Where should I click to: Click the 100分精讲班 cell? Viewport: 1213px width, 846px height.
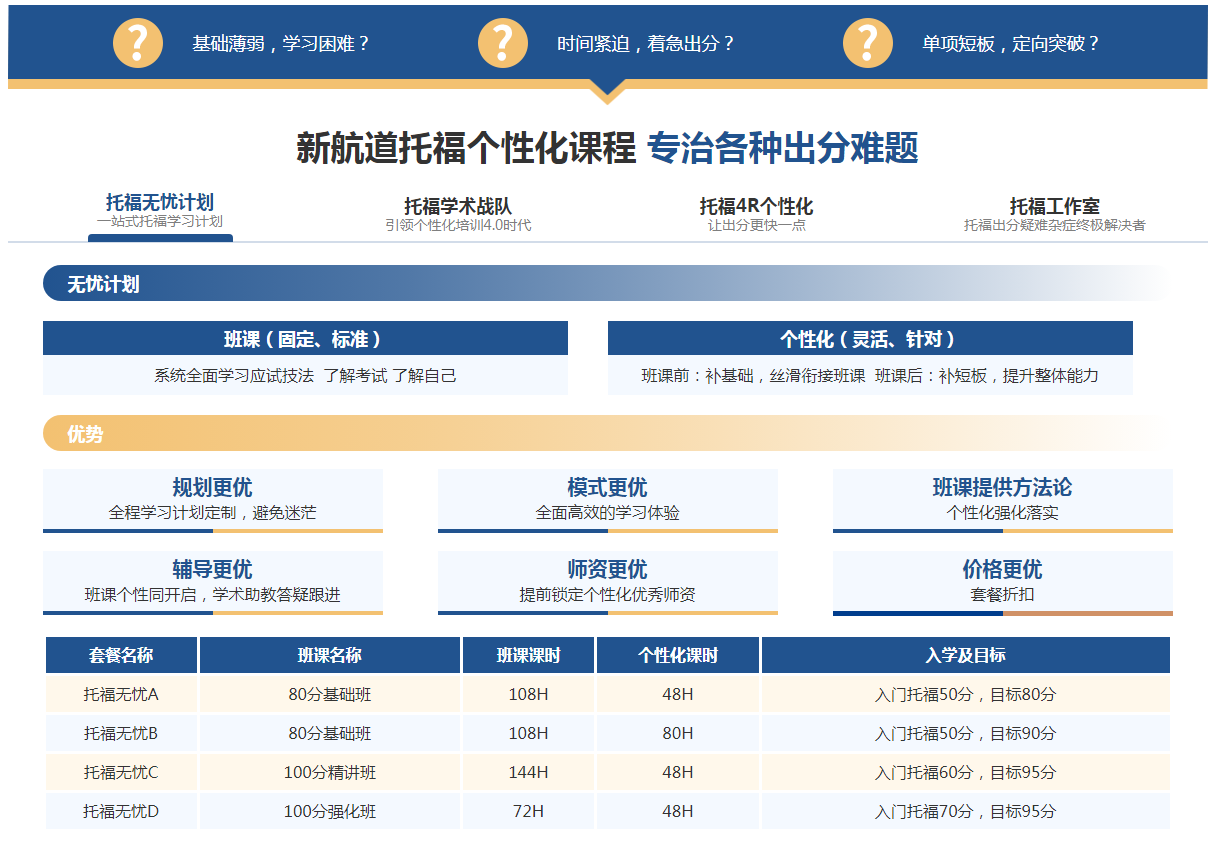(x=330, y=772)
